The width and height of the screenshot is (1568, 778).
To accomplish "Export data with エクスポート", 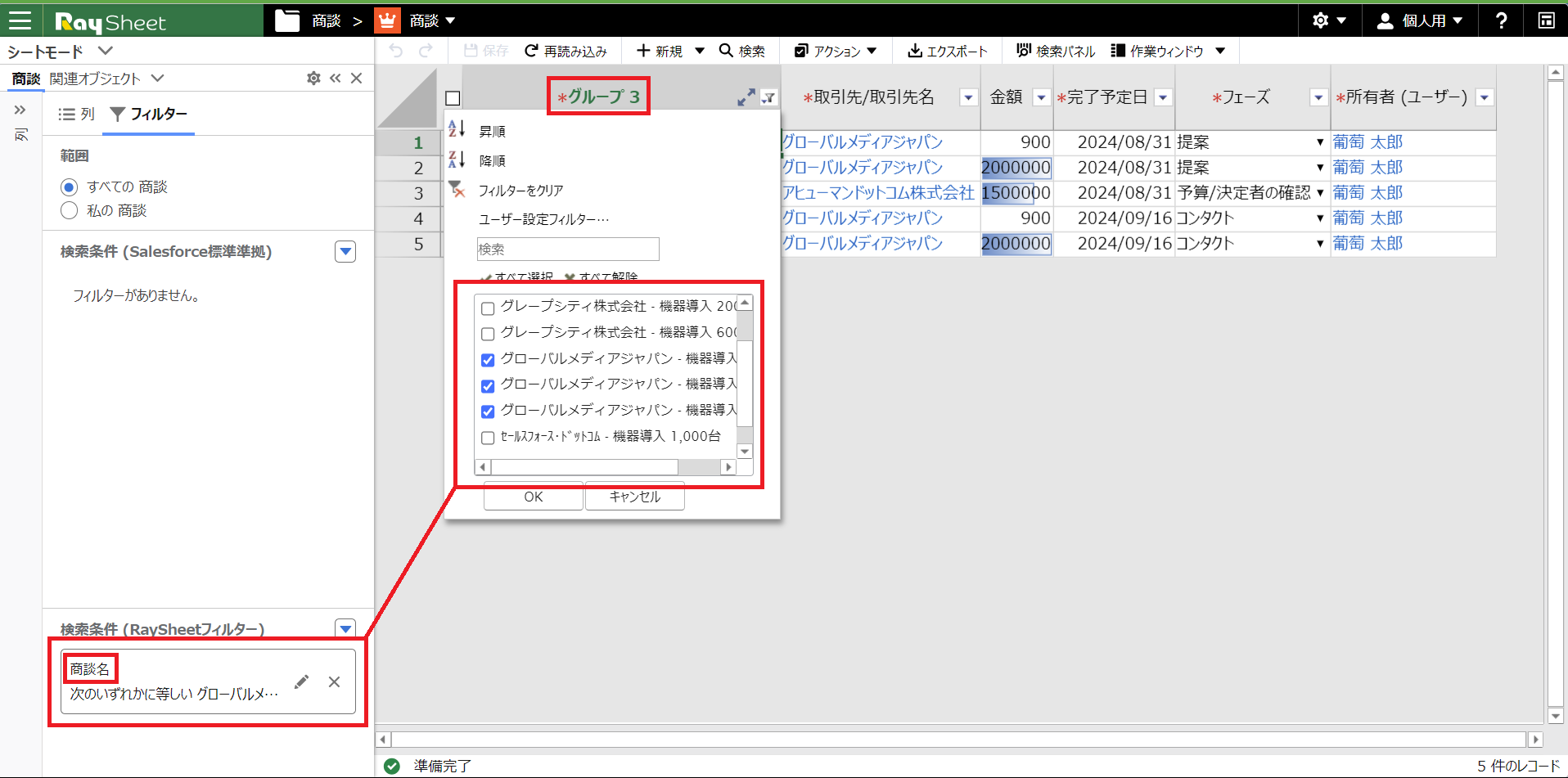I will pos(948,51).
